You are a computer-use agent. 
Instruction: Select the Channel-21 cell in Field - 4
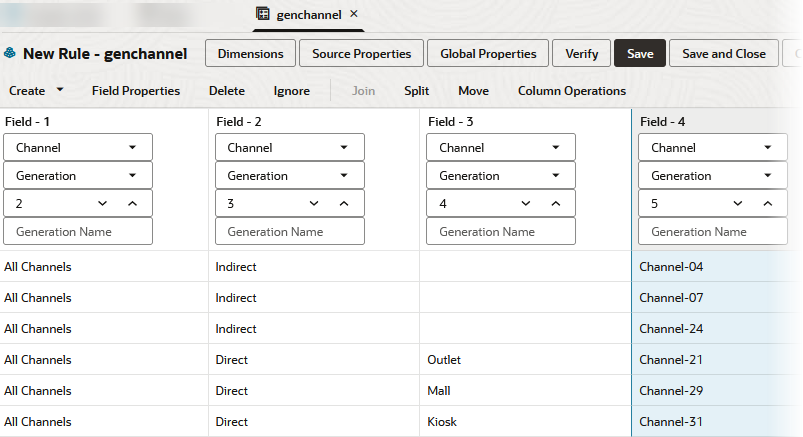coord(672,359)
